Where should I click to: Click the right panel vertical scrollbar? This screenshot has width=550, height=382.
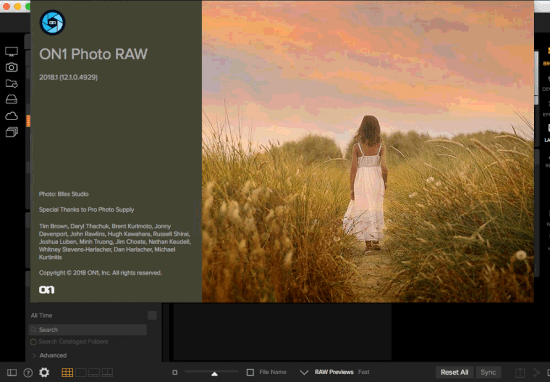tap(536, 78)
